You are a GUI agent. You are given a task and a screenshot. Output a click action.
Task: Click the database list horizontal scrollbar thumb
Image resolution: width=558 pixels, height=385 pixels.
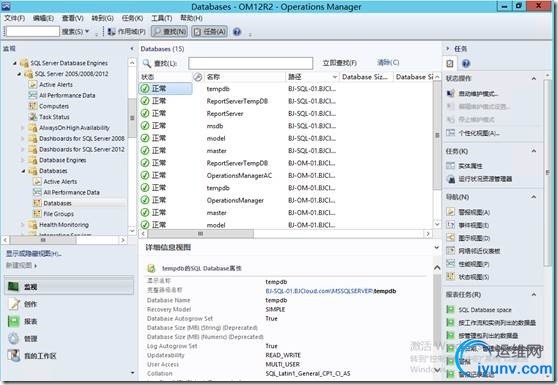point(200,234)
